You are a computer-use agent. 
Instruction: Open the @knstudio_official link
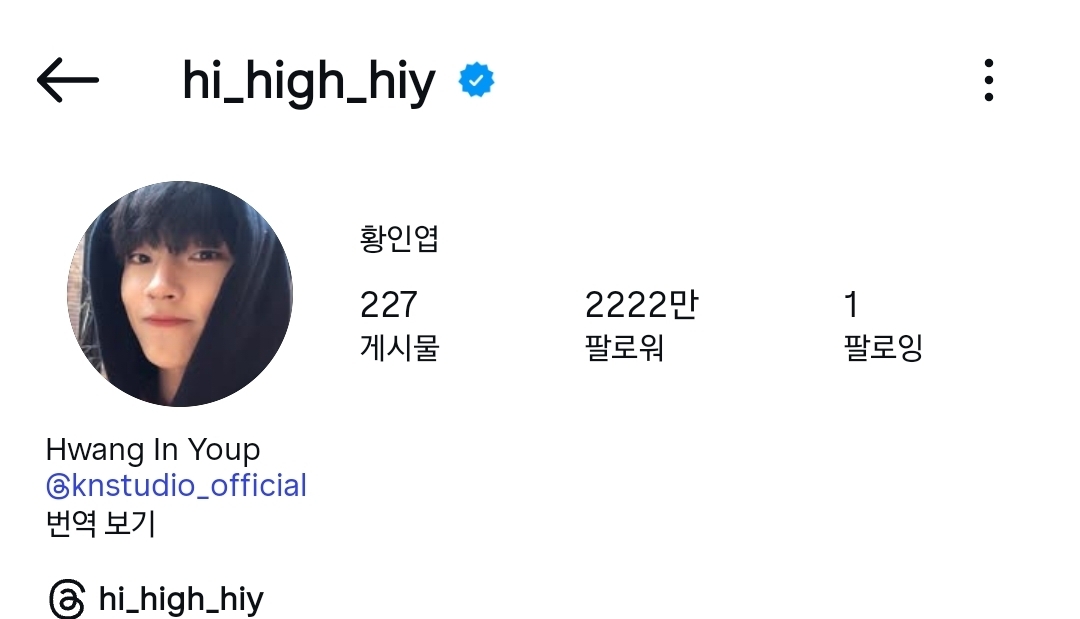[x=176, y=485]
